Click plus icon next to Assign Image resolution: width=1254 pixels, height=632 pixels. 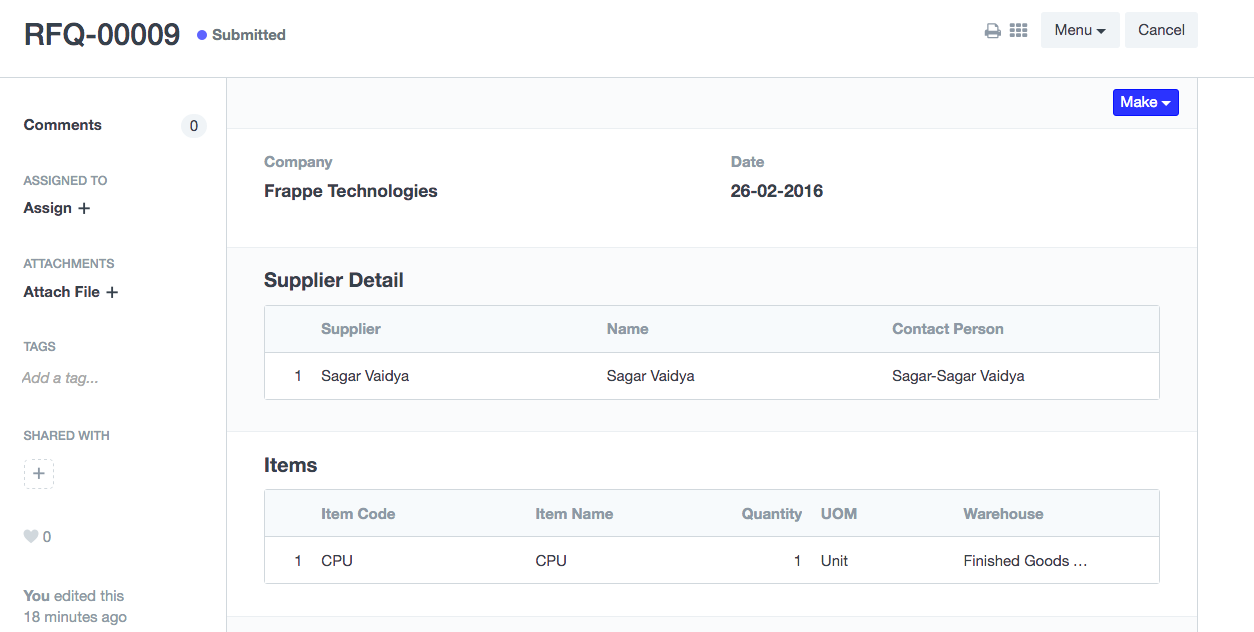(84, 208)
